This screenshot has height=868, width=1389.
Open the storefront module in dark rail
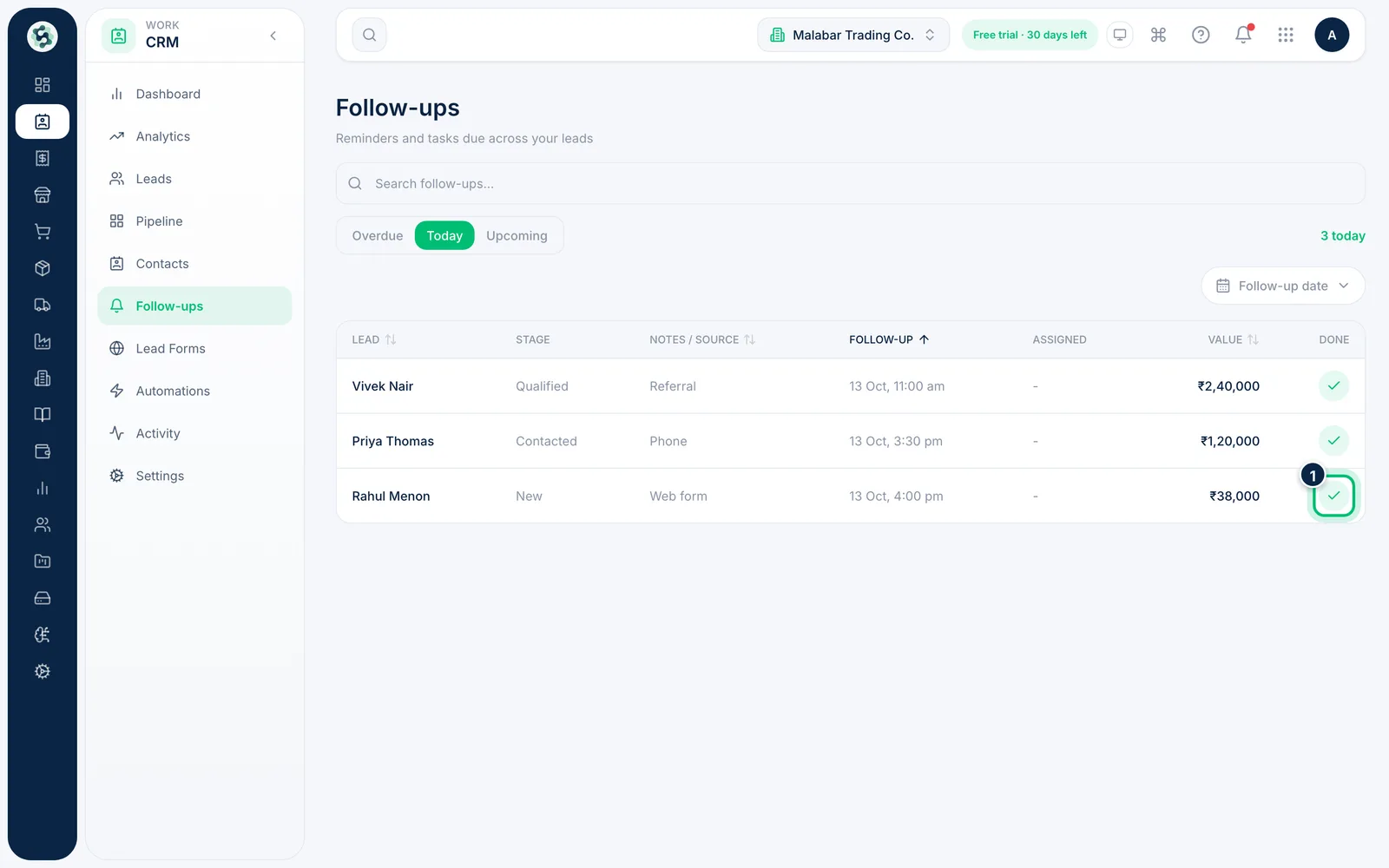[43, 195]
